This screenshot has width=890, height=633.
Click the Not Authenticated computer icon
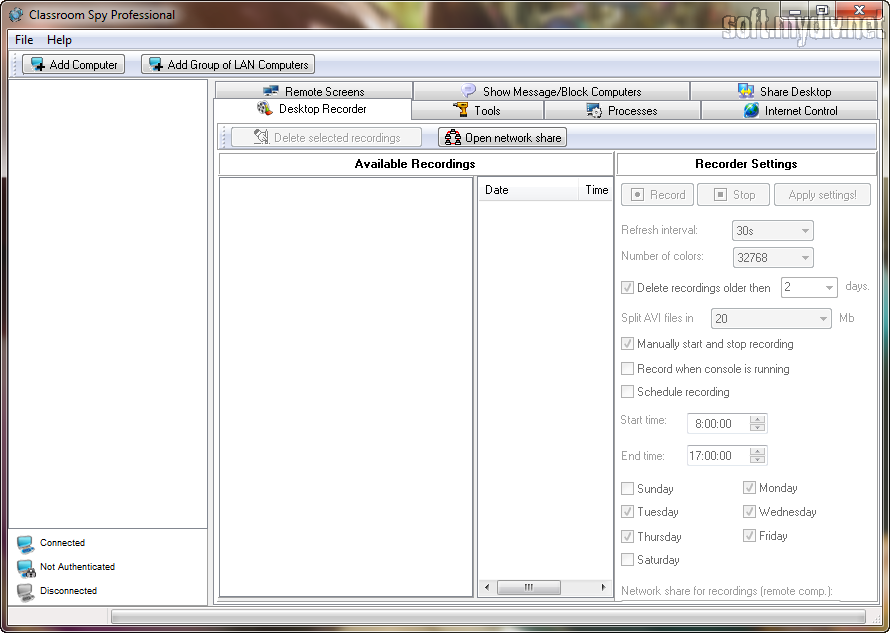(x=26, y=568)
